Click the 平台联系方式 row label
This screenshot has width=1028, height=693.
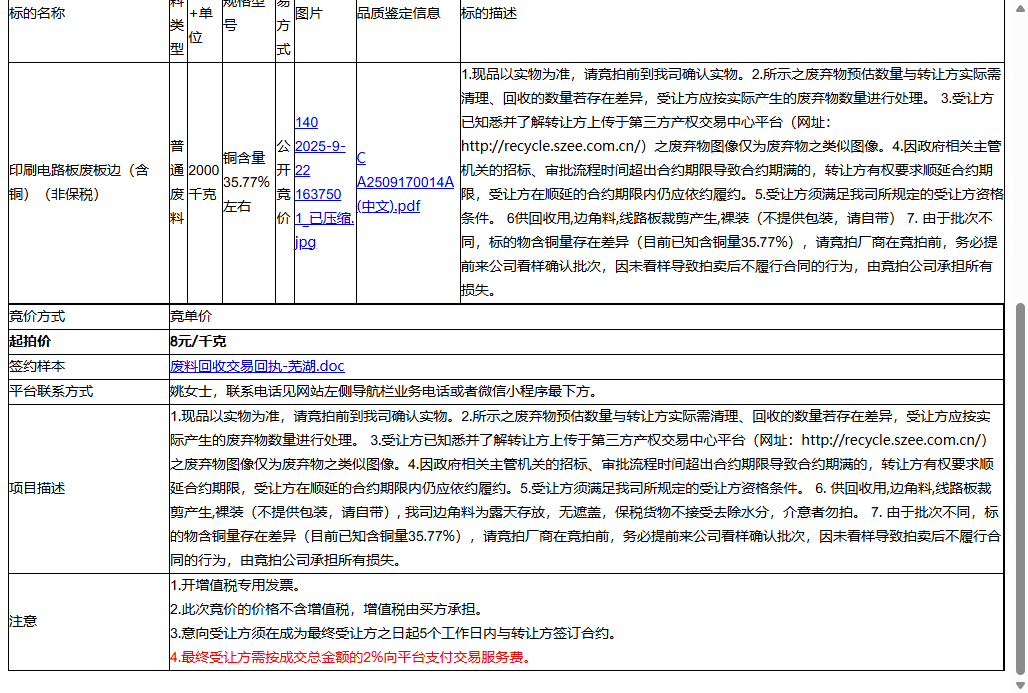pyautogui.click(x=51, y=391)
